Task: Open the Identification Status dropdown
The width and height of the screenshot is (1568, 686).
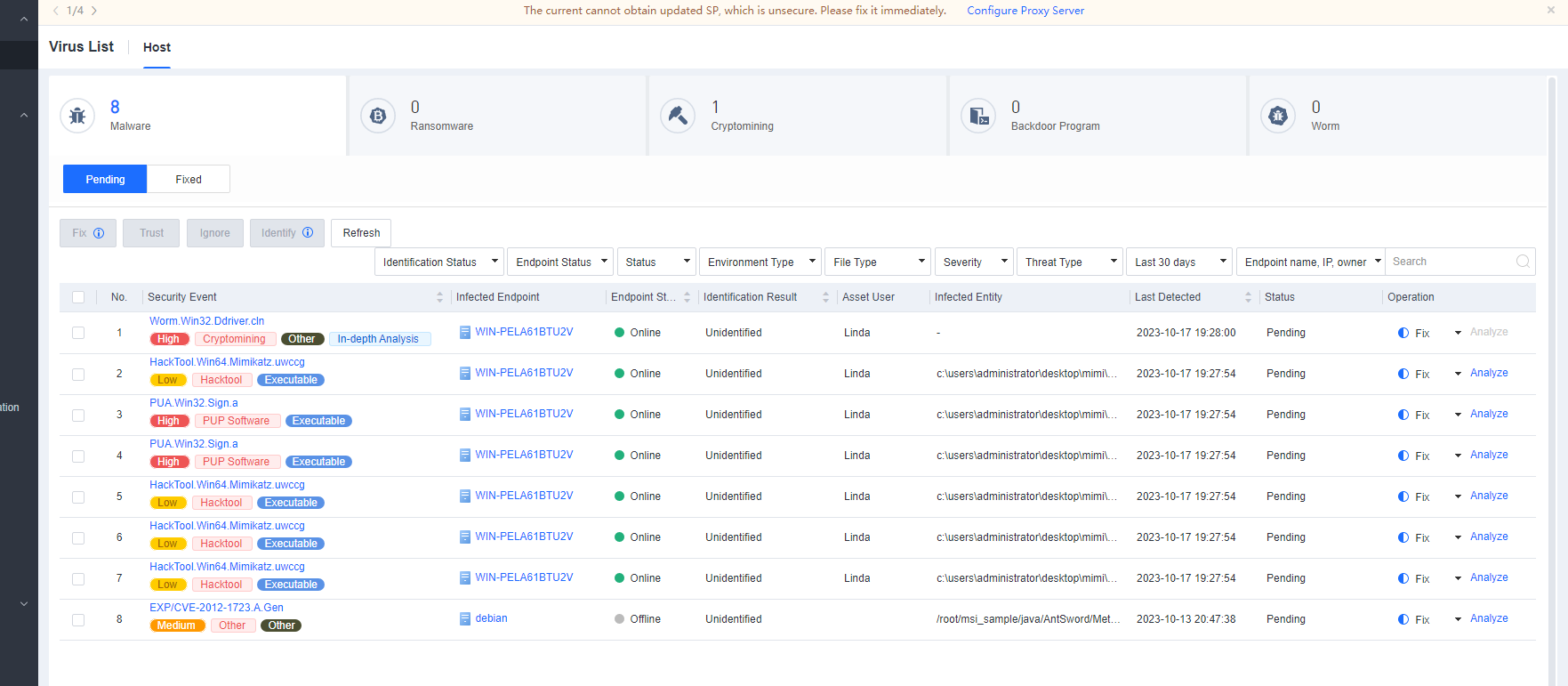Action: (x=439, y=262)
